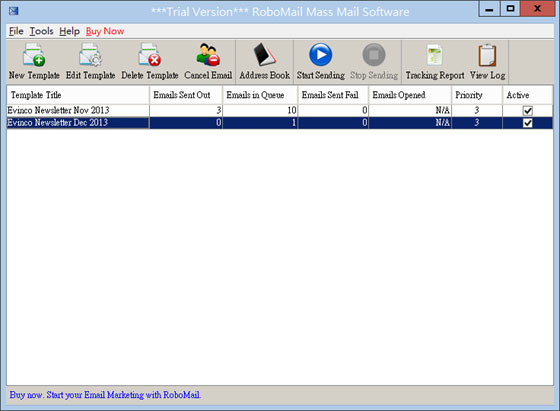
Task: Open the Tools menu
Action: pyautogui.click(x=41, y=31)
